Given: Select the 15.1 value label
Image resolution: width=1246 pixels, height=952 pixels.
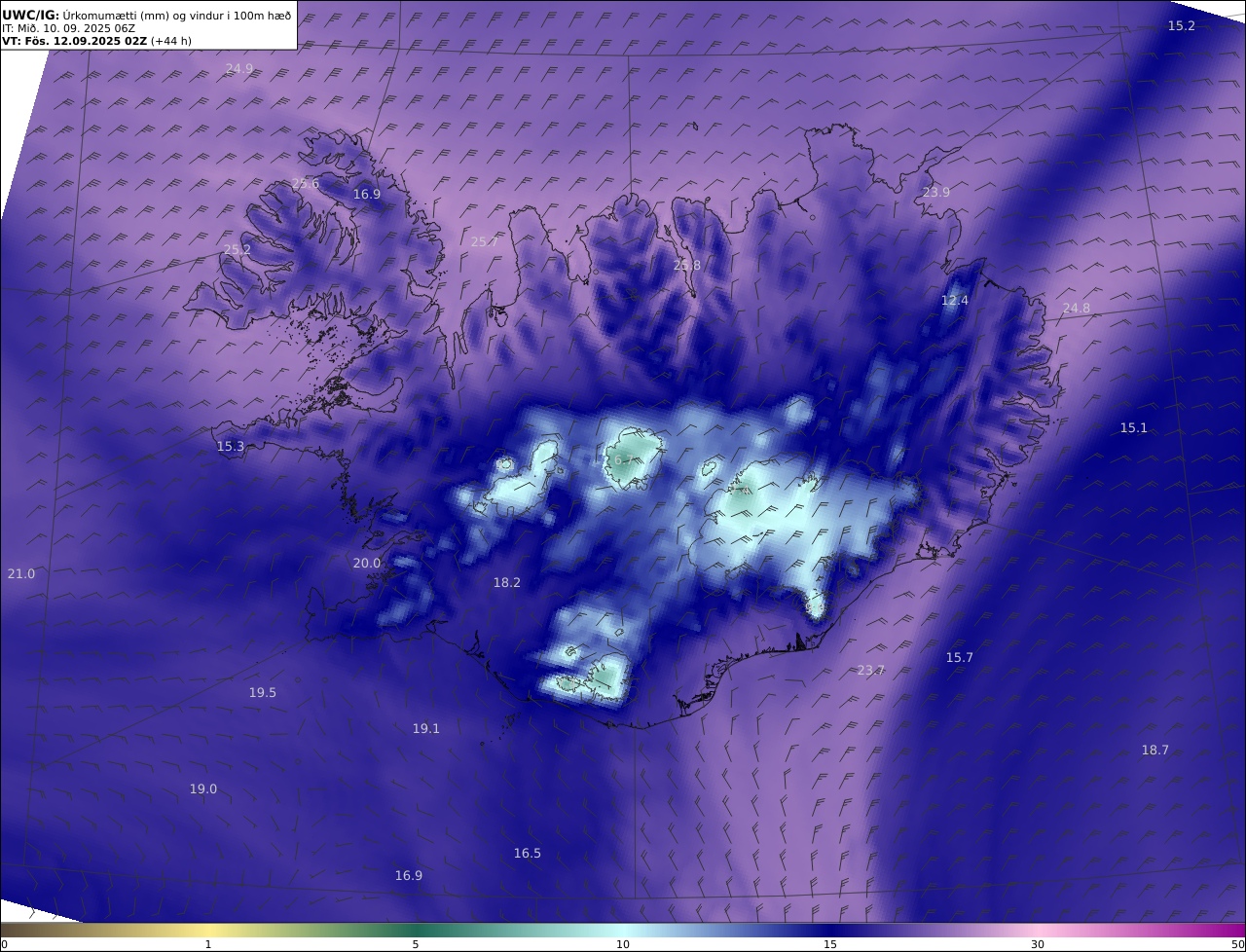Looking at the screenshot, I should (1133, 428).
